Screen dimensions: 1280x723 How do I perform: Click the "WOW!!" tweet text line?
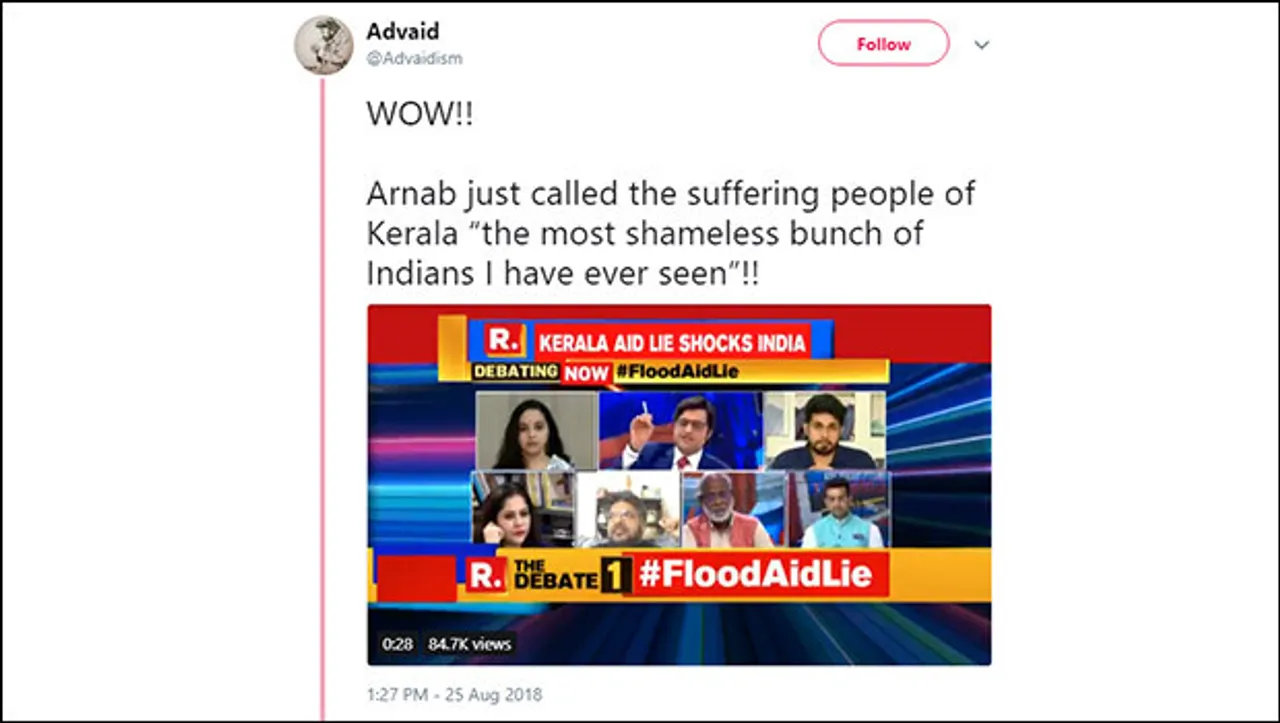coord(419,114)
